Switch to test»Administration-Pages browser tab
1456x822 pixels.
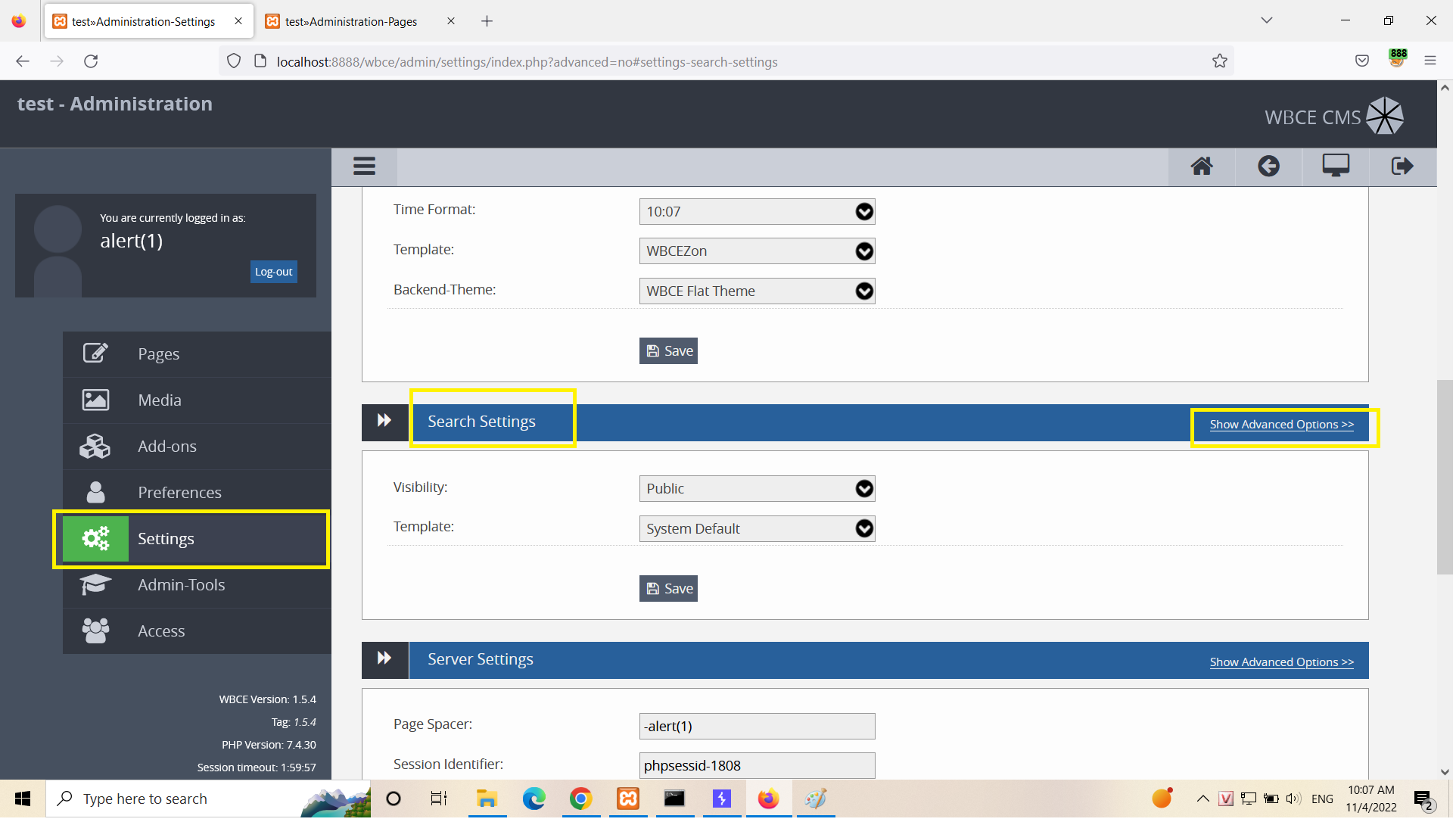352,22
